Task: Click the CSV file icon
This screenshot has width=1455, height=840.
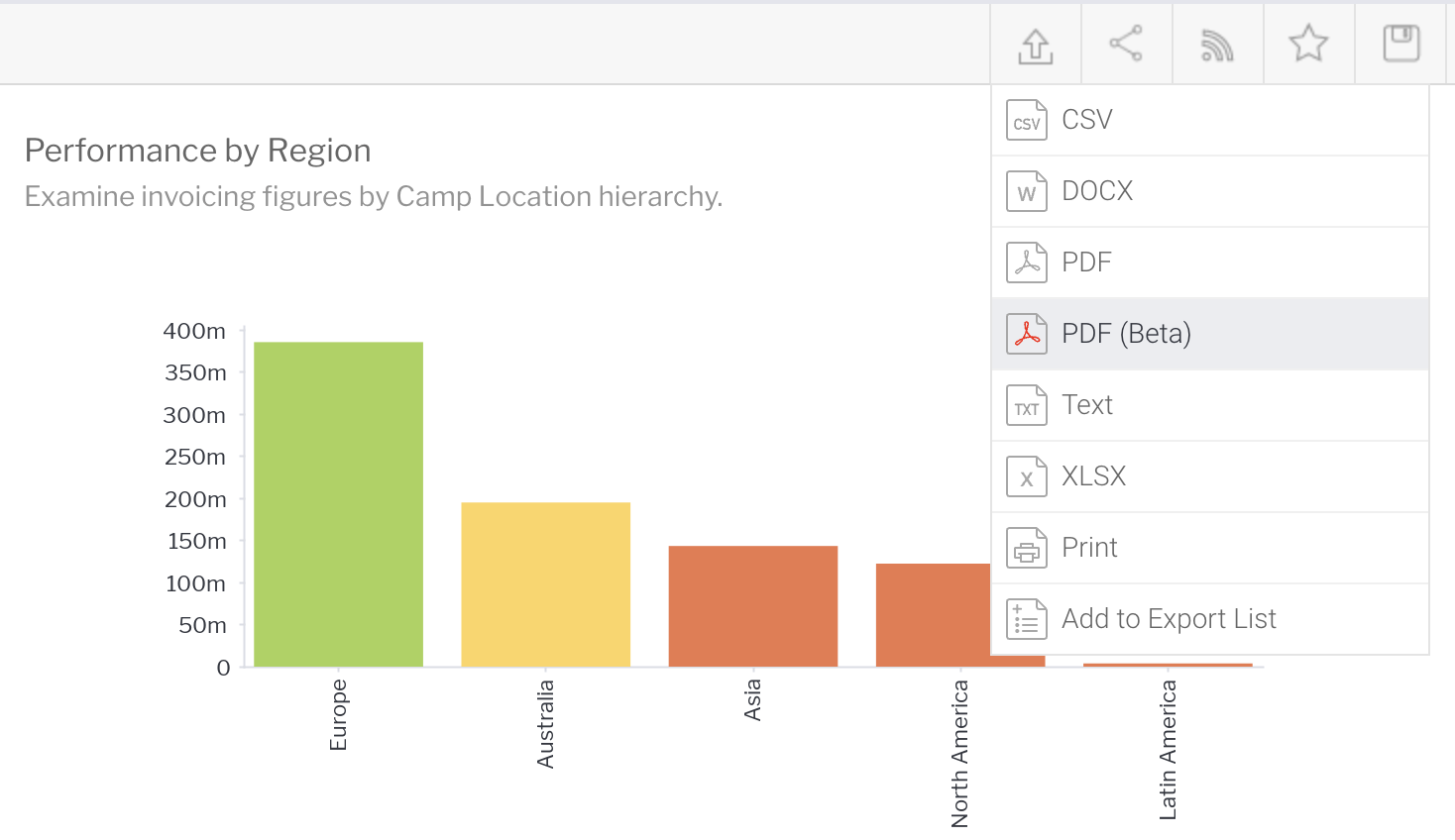Action: 1027,121
